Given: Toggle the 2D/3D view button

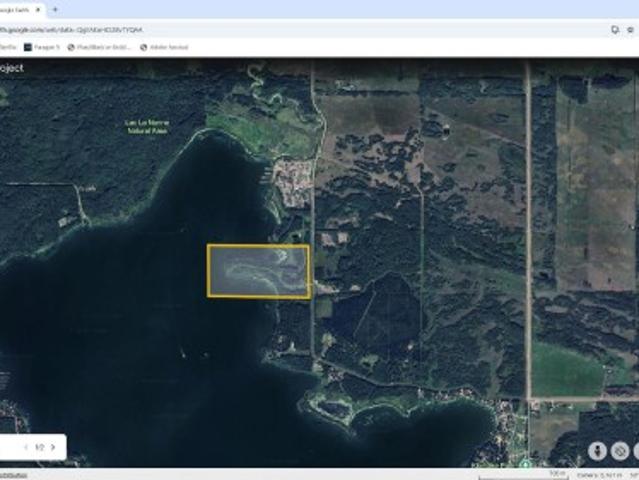Looking at the screenshot, I should [x=619, y=451].
